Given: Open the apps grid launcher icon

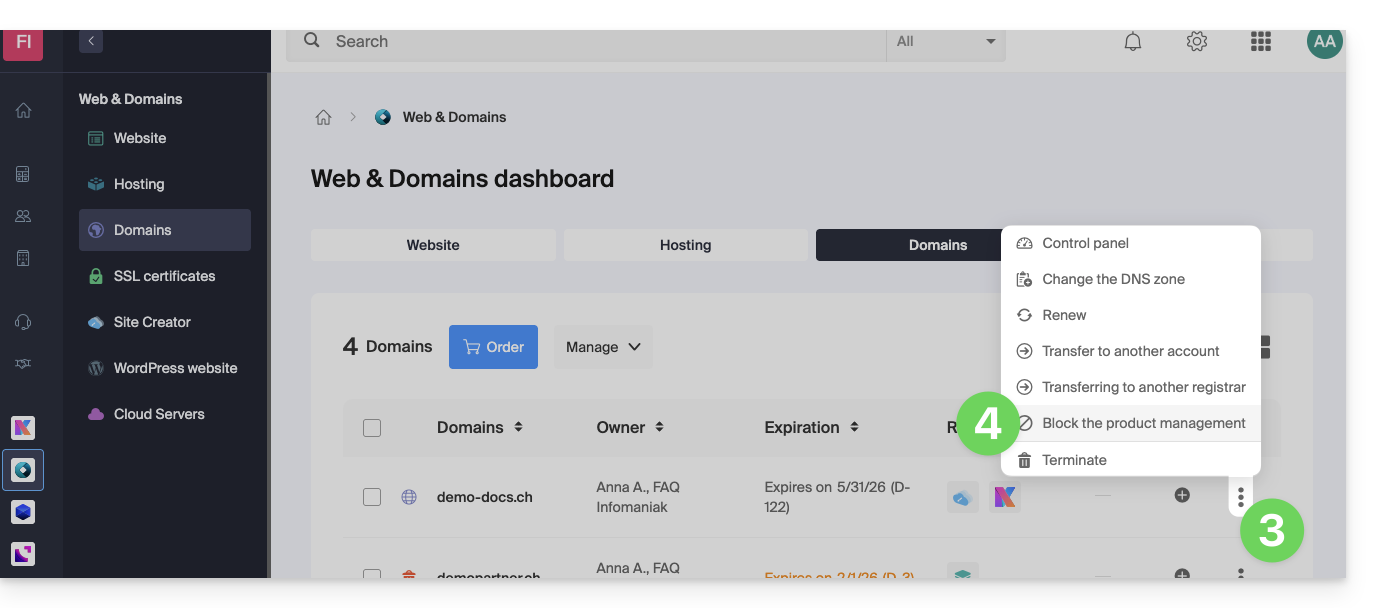Looking at the screenshot, I should (x=1260, y=42).
